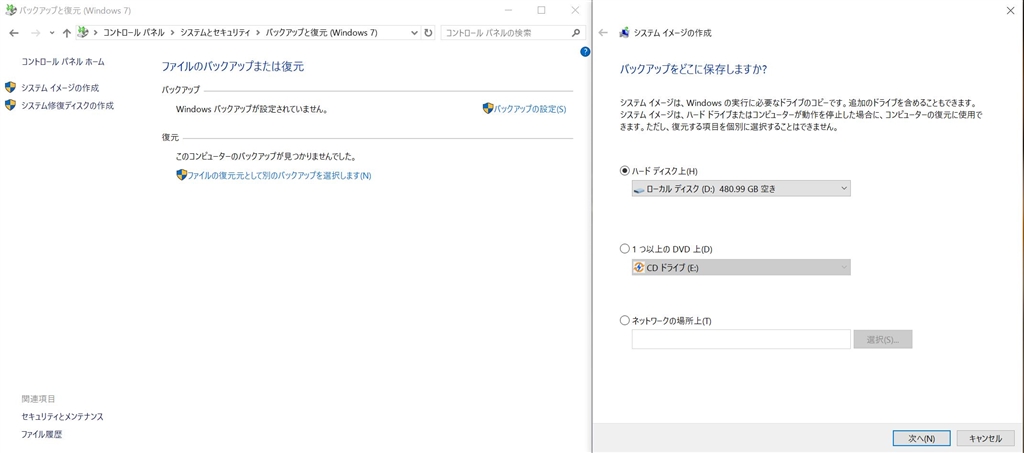Go up one level in Control Panel
The height and width of the screenshot is (453, 1024).
[x=66, y=33]
